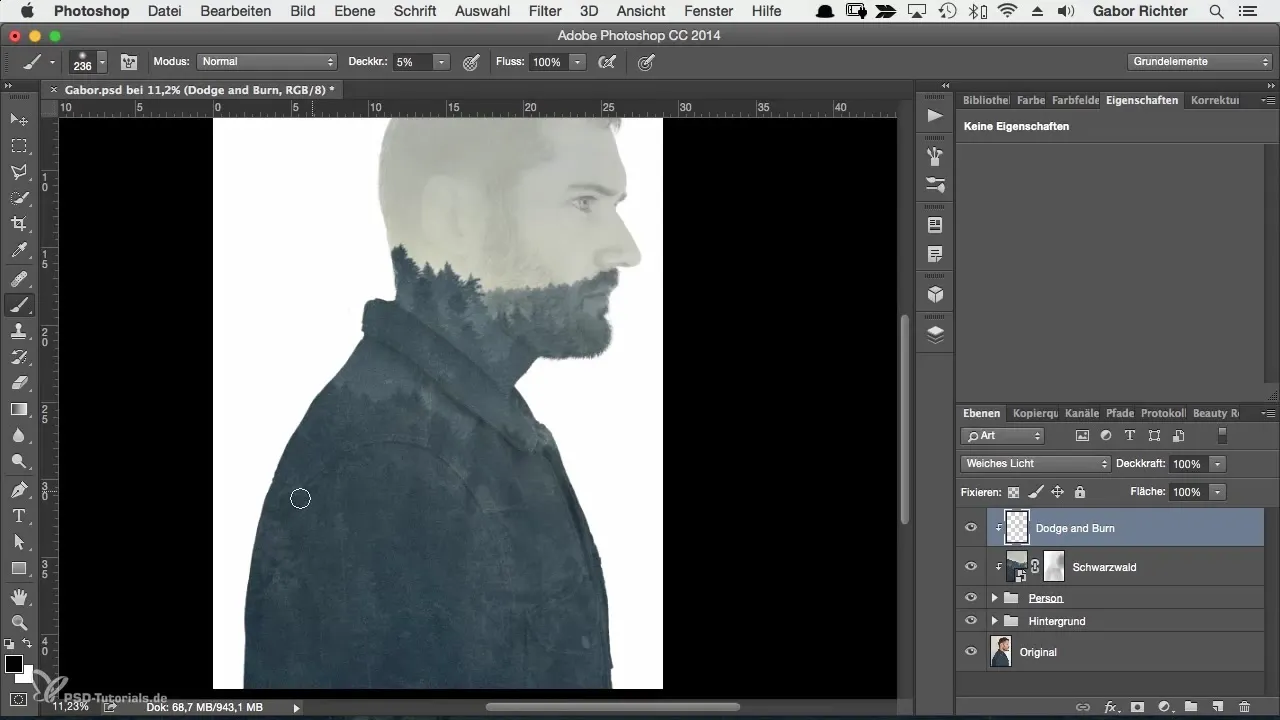Open the brush panel toggle icon
Screen dimensions: 1280x720
click(x=129, y=62)
